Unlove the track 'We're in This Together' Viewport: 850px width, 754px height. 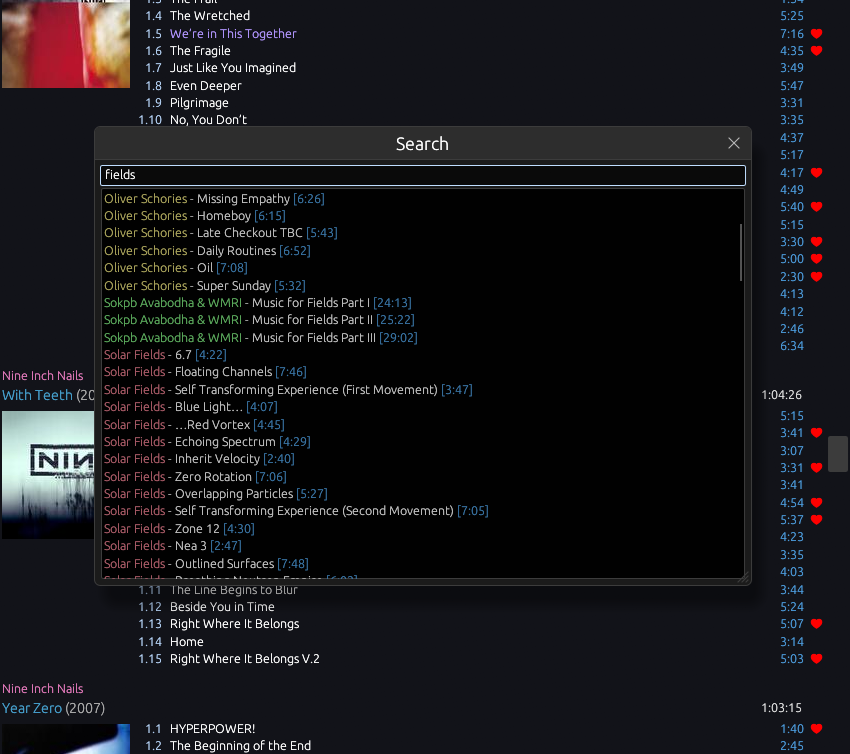click(x=816, y=34)
